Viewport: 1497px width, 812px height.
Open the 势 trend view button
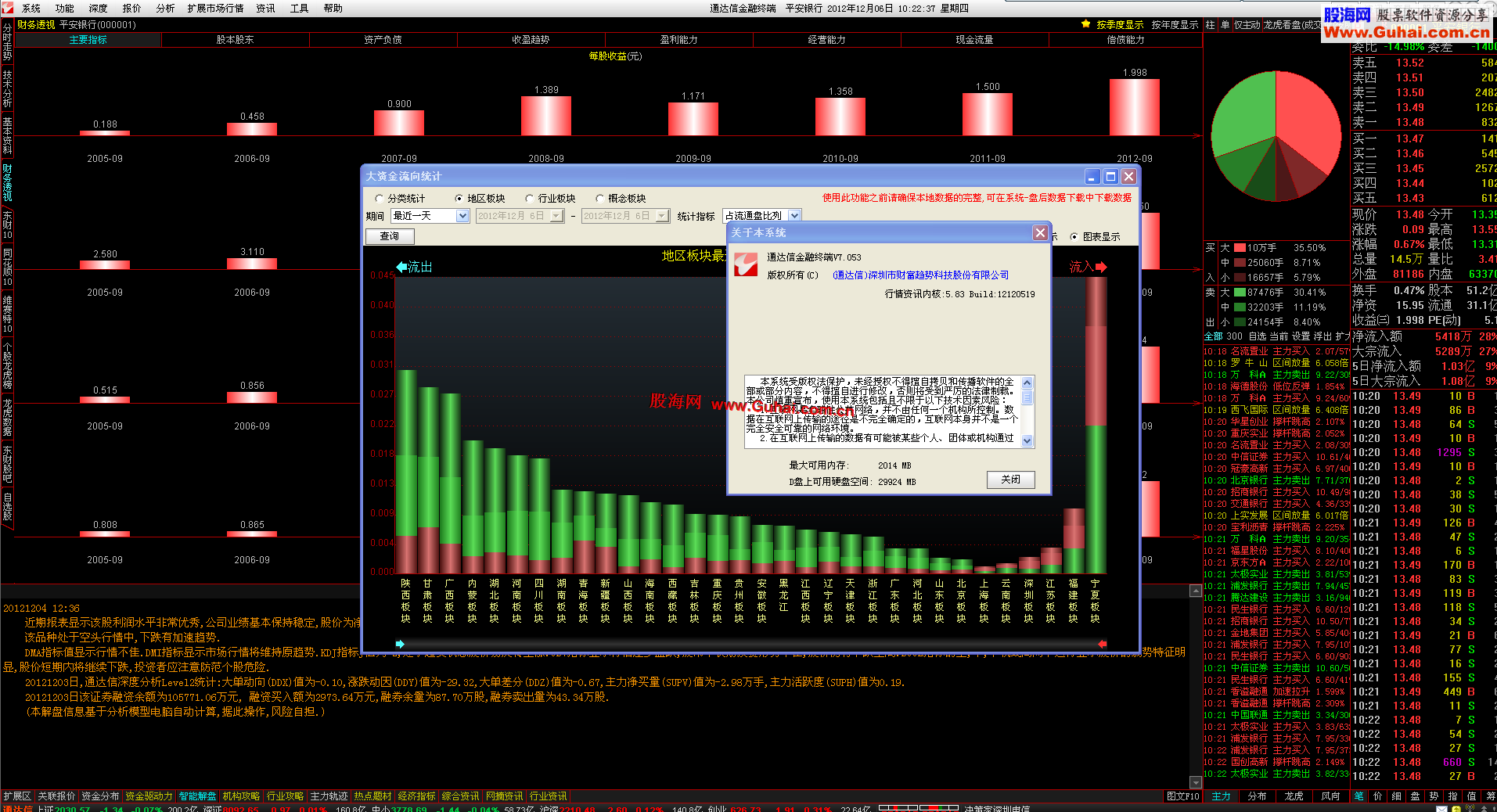pyautogui.click(x=1434, y=796)
